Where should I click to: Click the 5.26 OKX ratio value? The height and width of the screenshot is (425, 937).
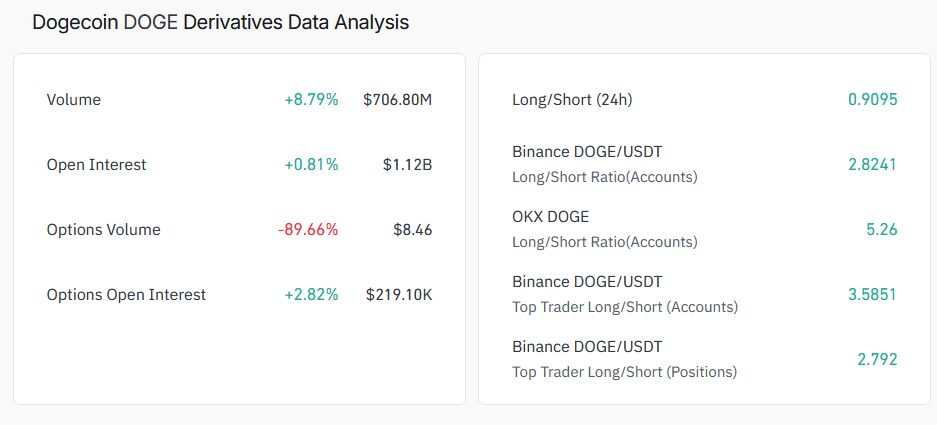(x=882, y=230)
